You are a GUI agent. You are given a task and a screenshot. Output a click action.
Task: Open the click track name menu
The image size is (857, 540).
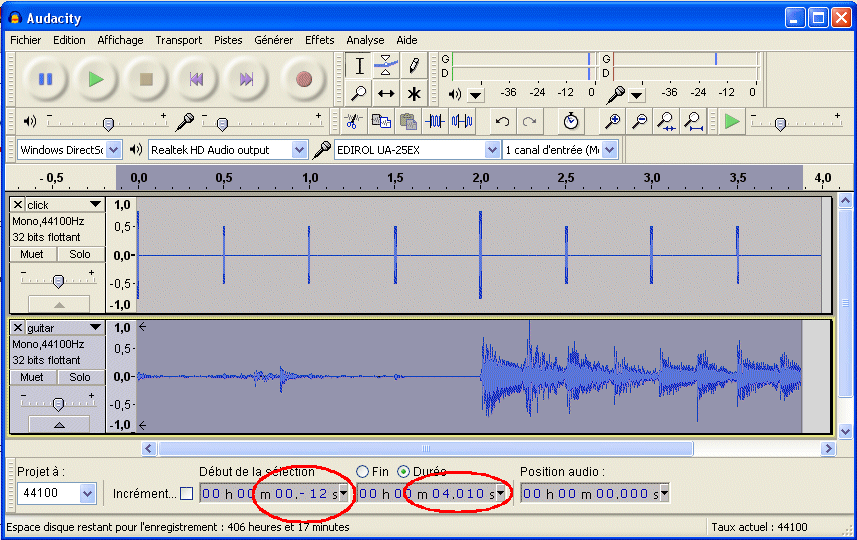[x=64, y=204]
